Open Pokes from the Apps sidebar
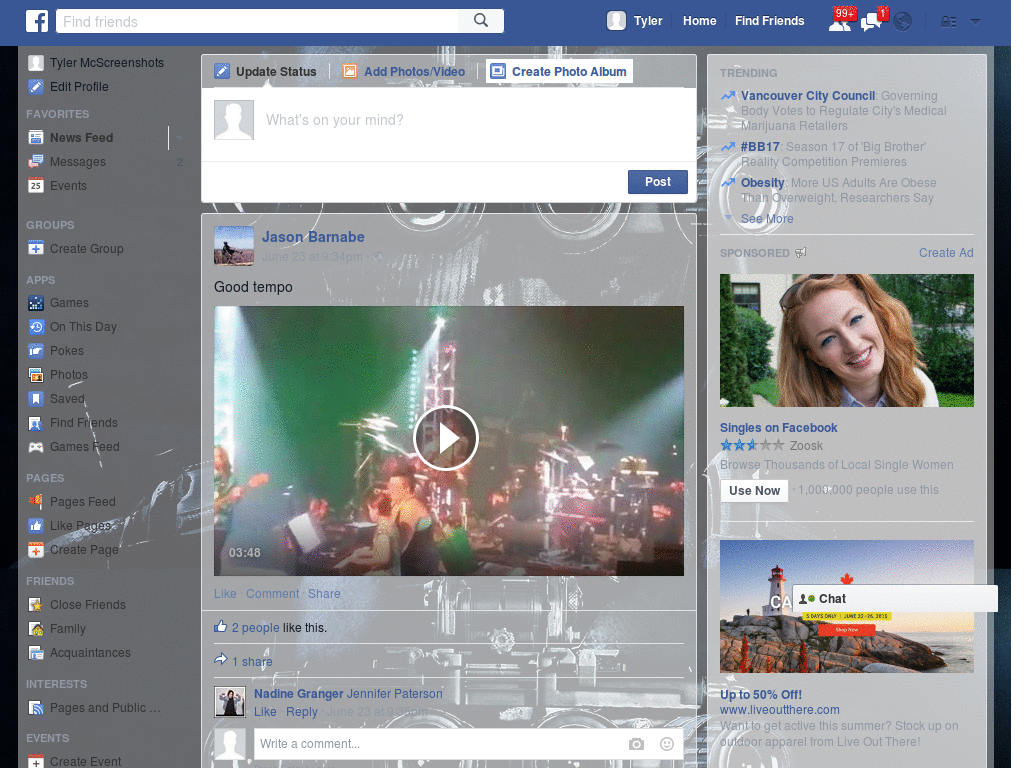The width and height of the screenshot is (1024, 768). [x=69, y=350]
